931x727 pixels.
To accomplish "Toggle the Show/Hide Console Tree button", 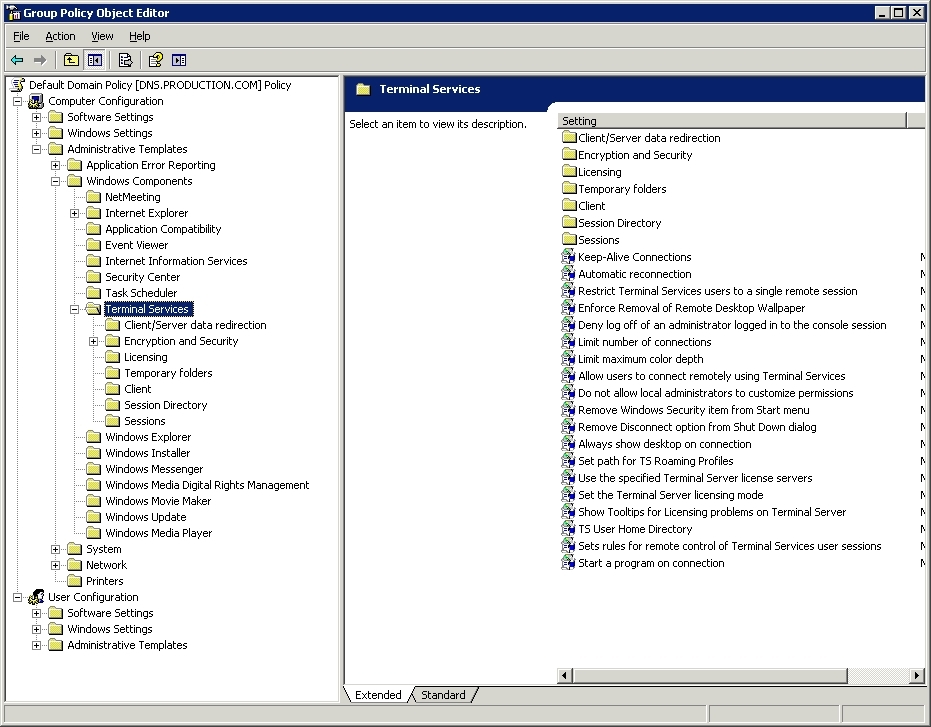I will coord(94,60).
